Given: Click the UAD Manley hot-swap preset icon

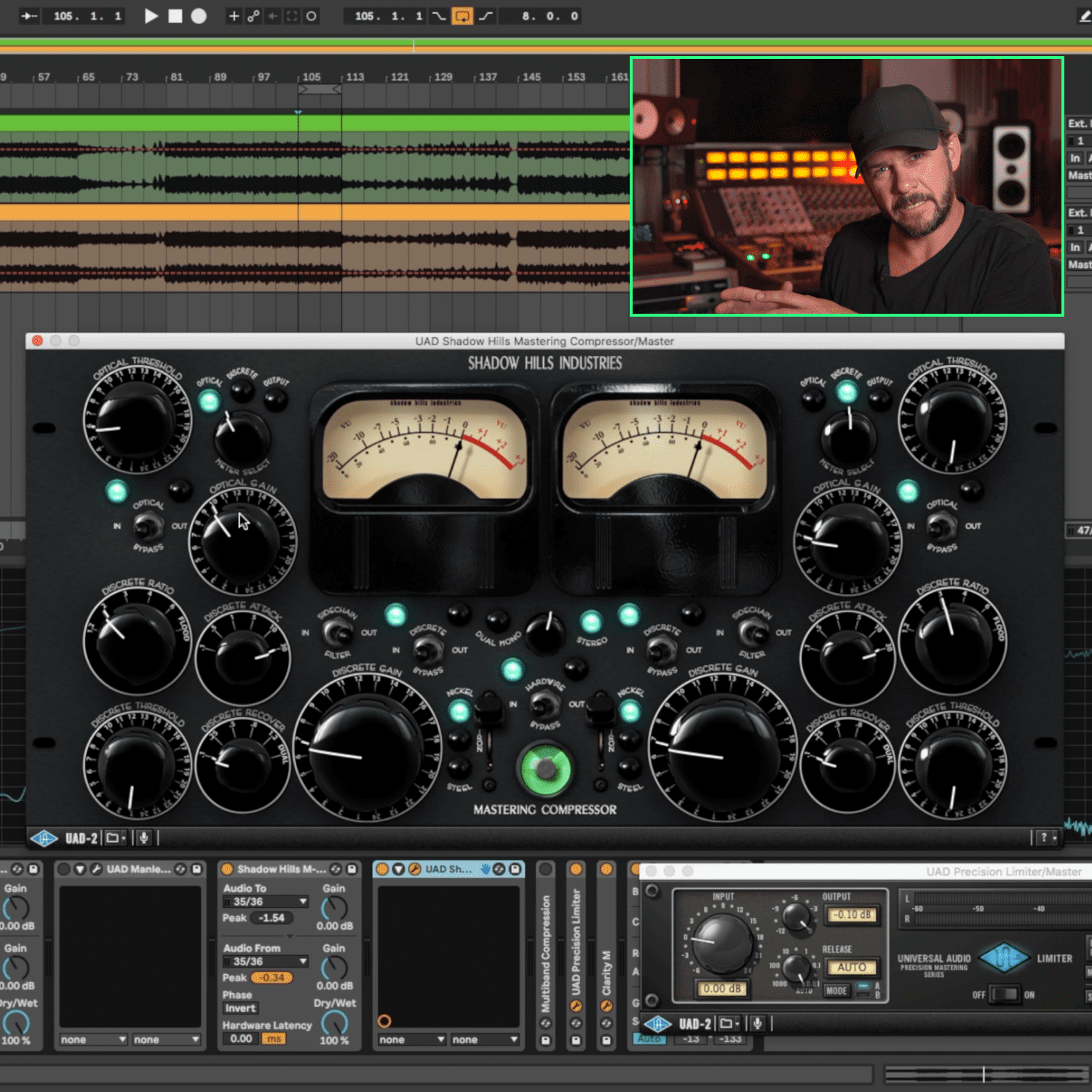Looking at the screenshot, I should [x=181, y=869].
